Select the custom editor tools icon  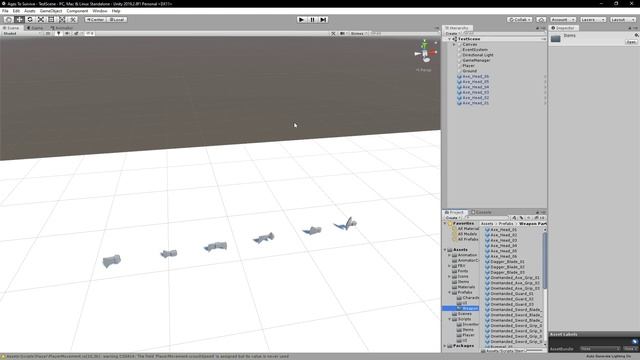(72, 20)
